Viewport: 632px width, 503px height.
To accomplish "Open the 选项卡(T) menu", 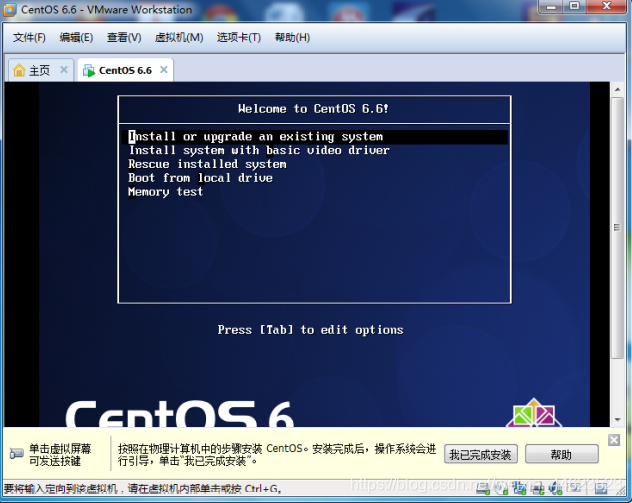I will point(239,37).
